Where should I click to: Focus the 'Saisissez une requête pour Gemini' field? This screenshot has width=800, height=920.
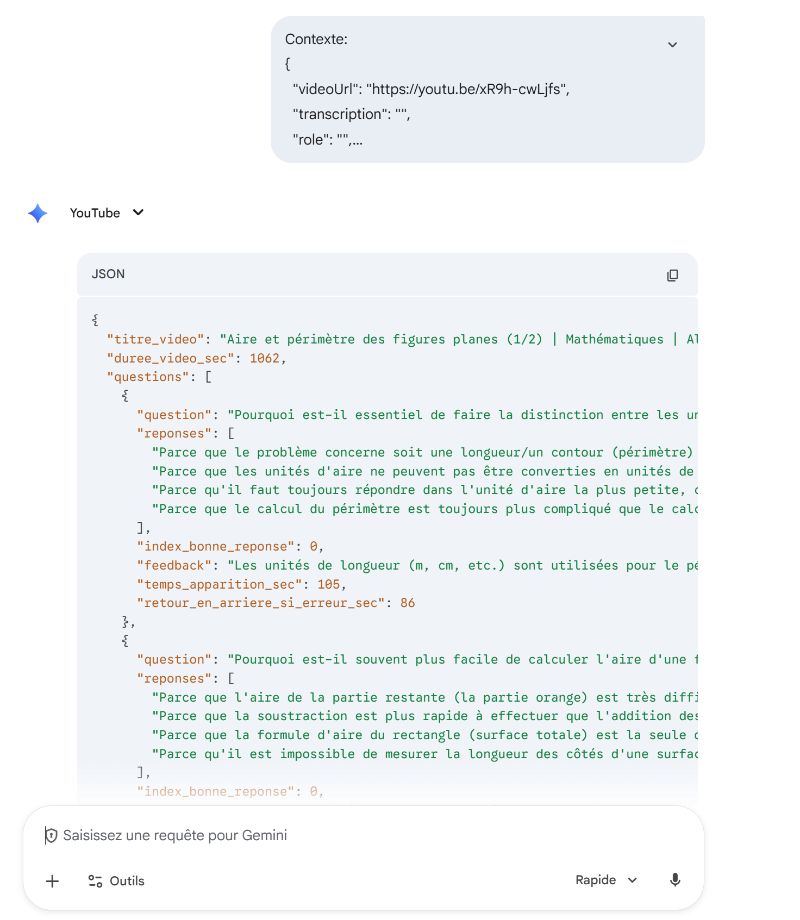(300, 835)
